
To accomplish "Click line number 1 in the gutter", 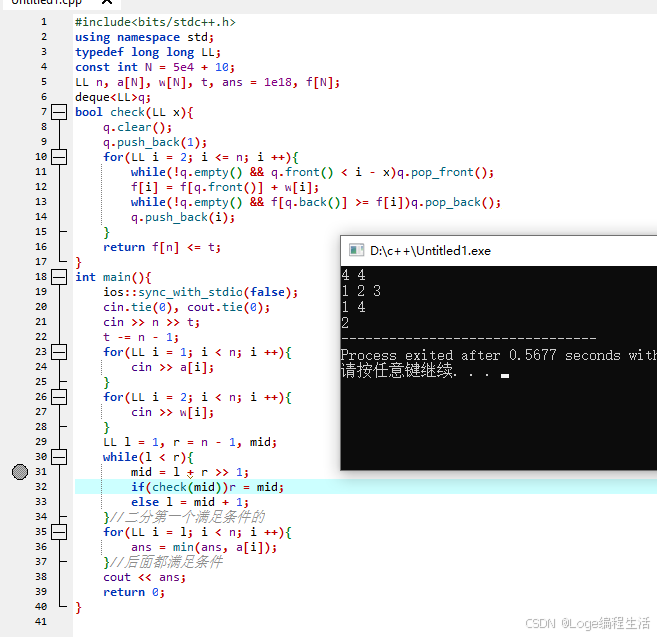I will tap(44, 22).
